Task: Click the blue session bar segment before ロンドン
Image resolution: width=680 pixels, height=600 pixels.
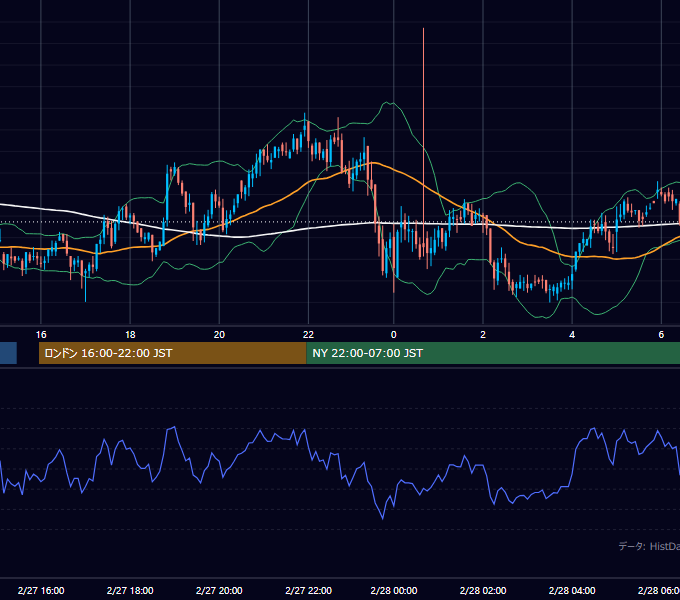Action: point(8,353)
